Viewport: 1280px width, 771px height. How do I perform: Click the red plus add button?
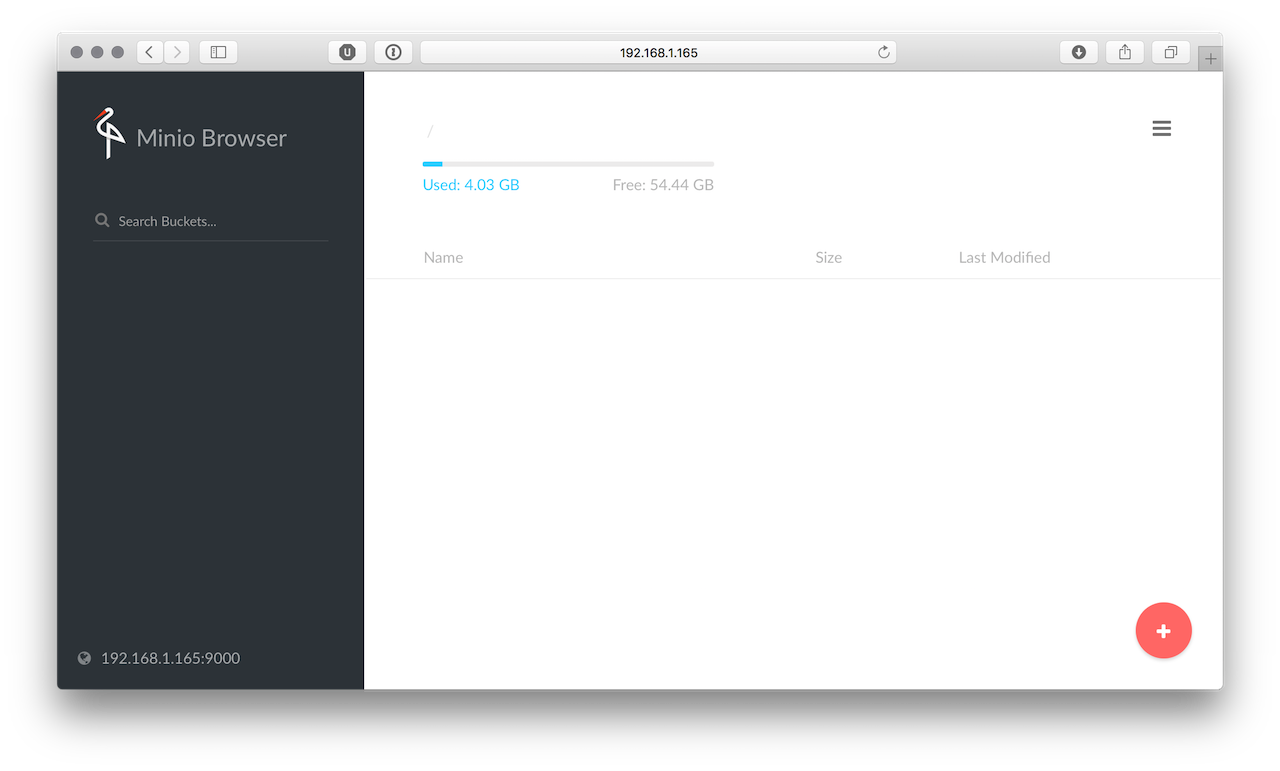click(x=1163, y=631)
